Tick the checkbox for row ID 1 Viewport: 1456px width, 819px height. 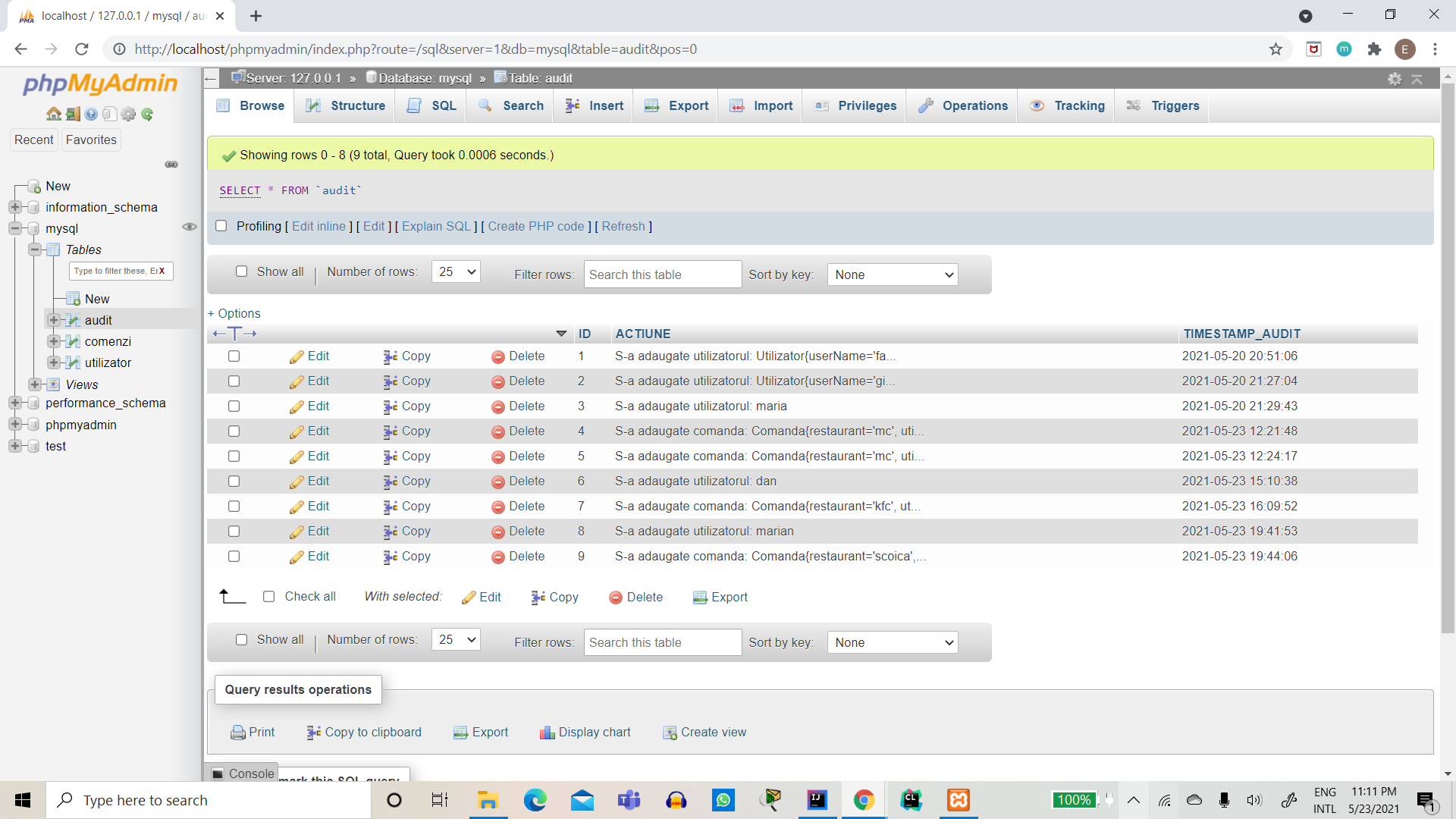234,356
